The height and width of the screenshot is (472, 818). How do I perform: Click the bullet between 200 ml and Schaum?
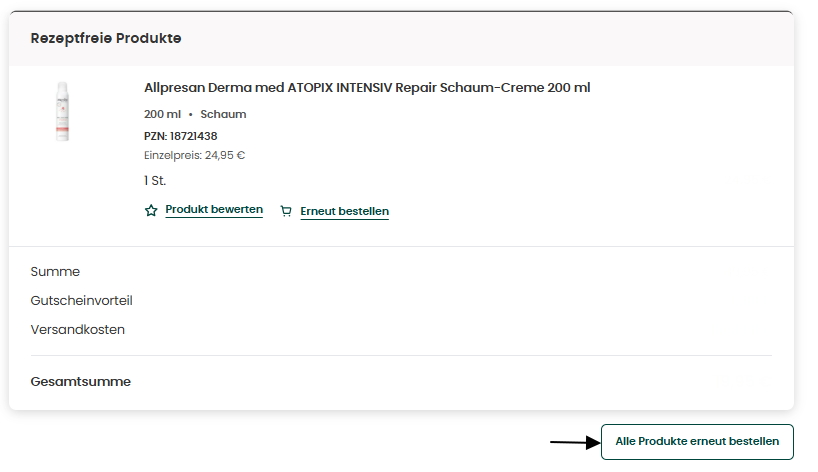190,115
